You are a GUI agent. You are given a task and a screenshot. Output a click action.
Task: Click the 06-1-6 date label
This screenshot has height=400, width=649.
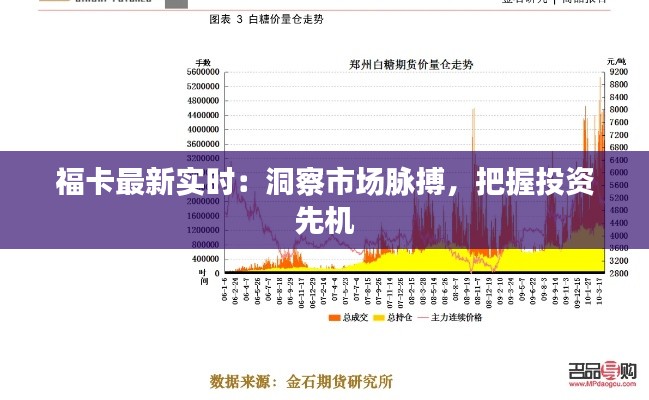tap(225, 289)
